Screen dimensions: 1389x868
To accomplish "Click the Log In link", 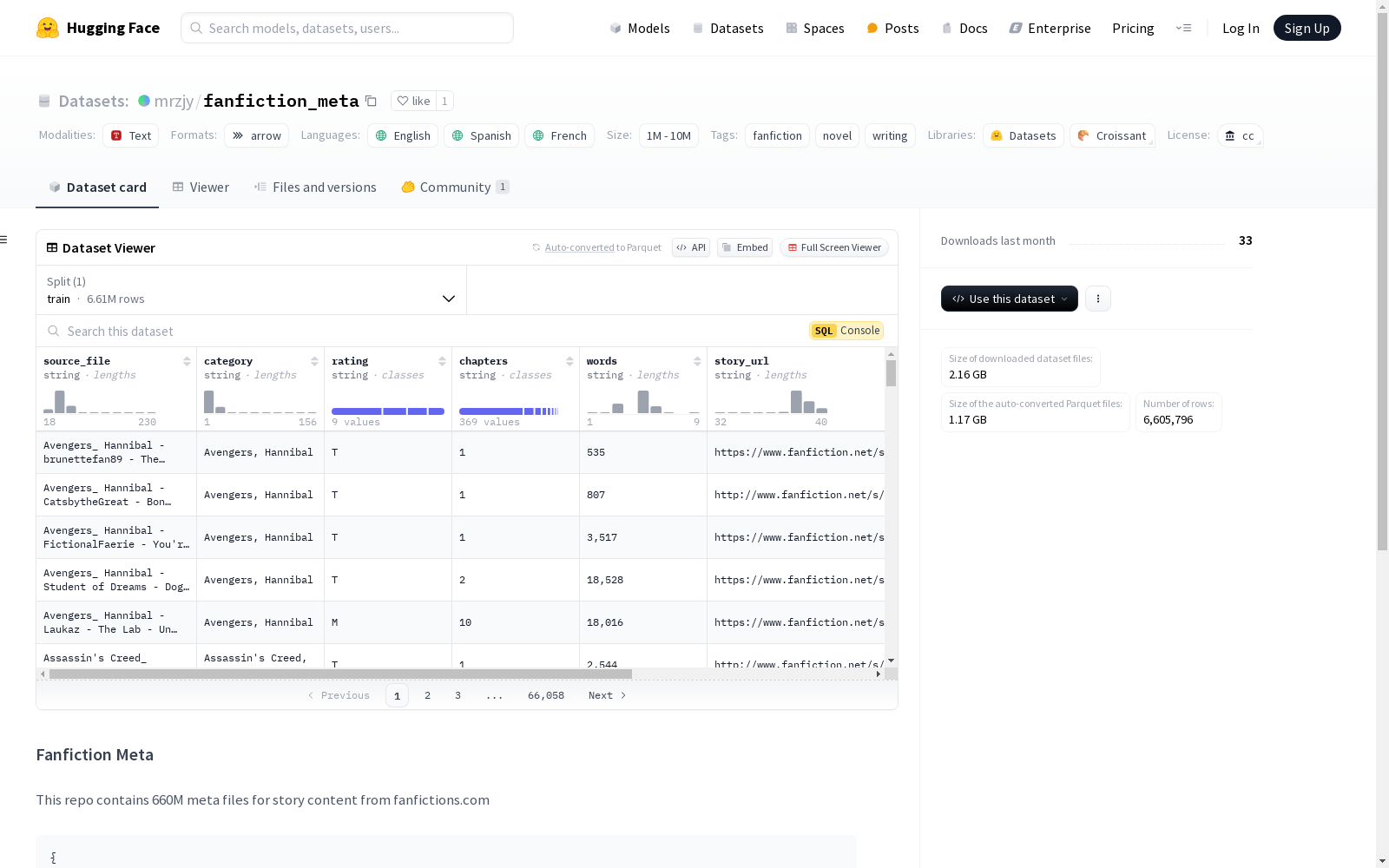I will tap(1241, 28).
